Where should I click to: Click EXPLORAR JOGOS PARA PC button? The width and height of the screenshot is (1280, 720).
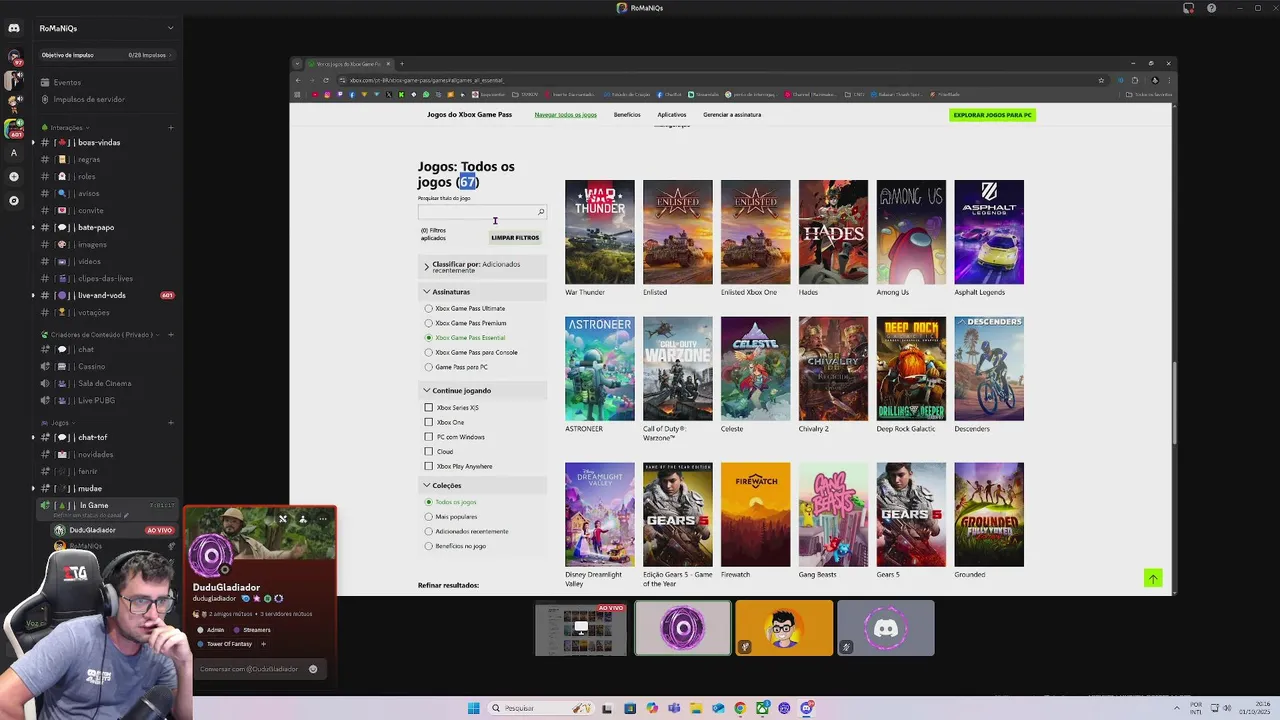click(x=992, y=115)
